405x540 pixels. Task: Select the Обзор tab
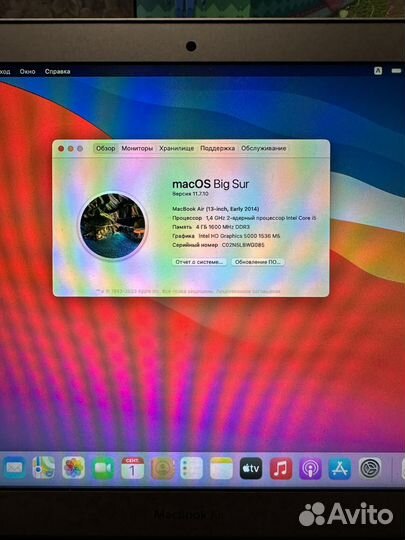pos(105,148)
